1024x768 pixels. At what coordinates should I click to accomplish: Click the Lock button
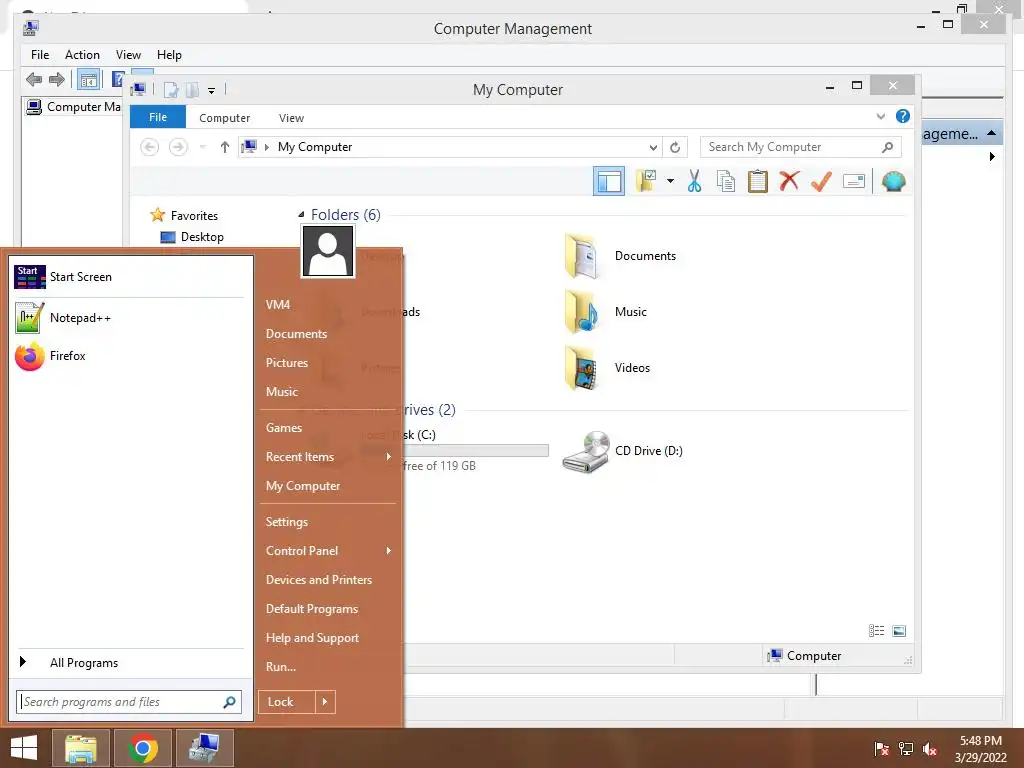coord(286,702)
